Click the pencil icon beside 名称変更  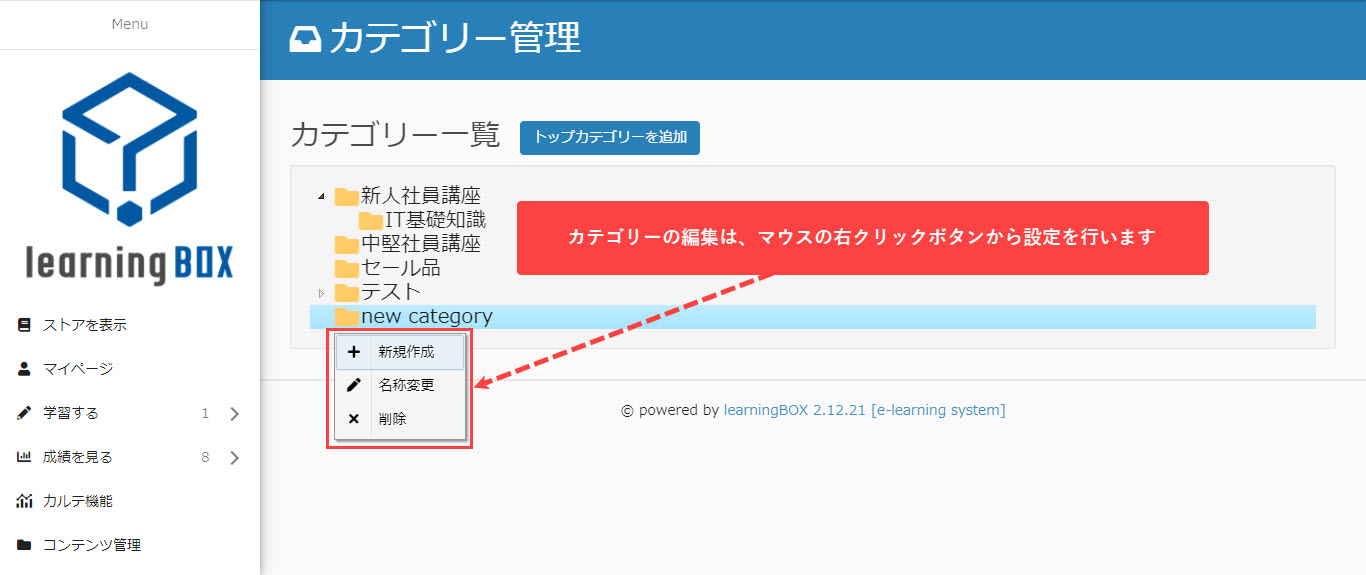tap(353, 385)
